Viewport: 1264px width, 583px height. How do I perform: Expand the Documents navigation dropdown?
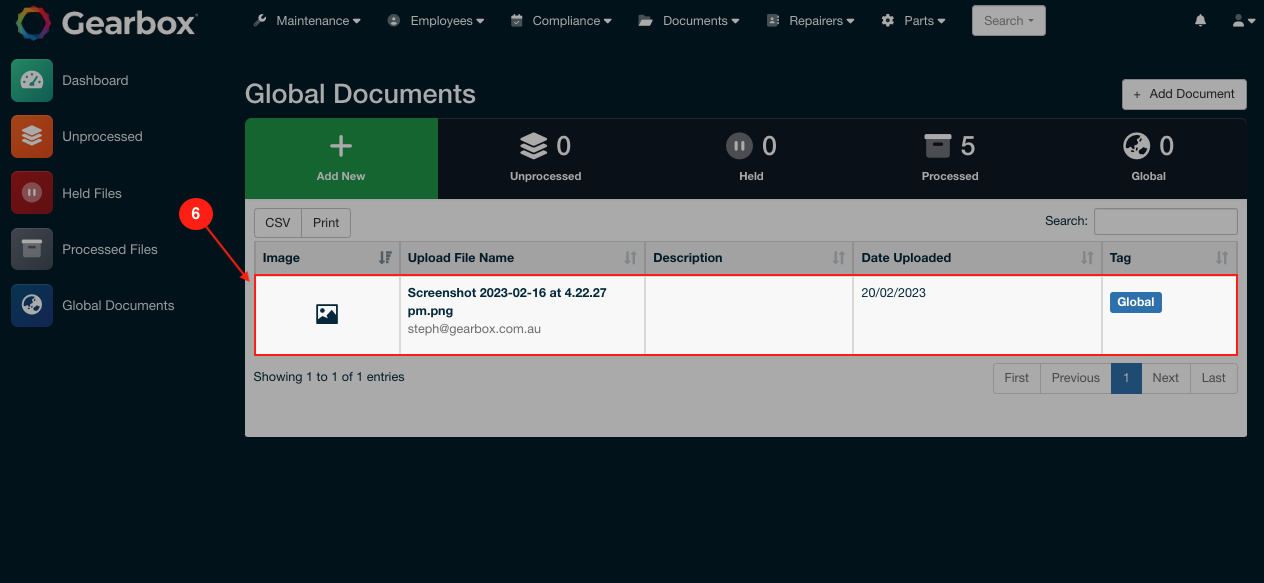coord(688,20)
